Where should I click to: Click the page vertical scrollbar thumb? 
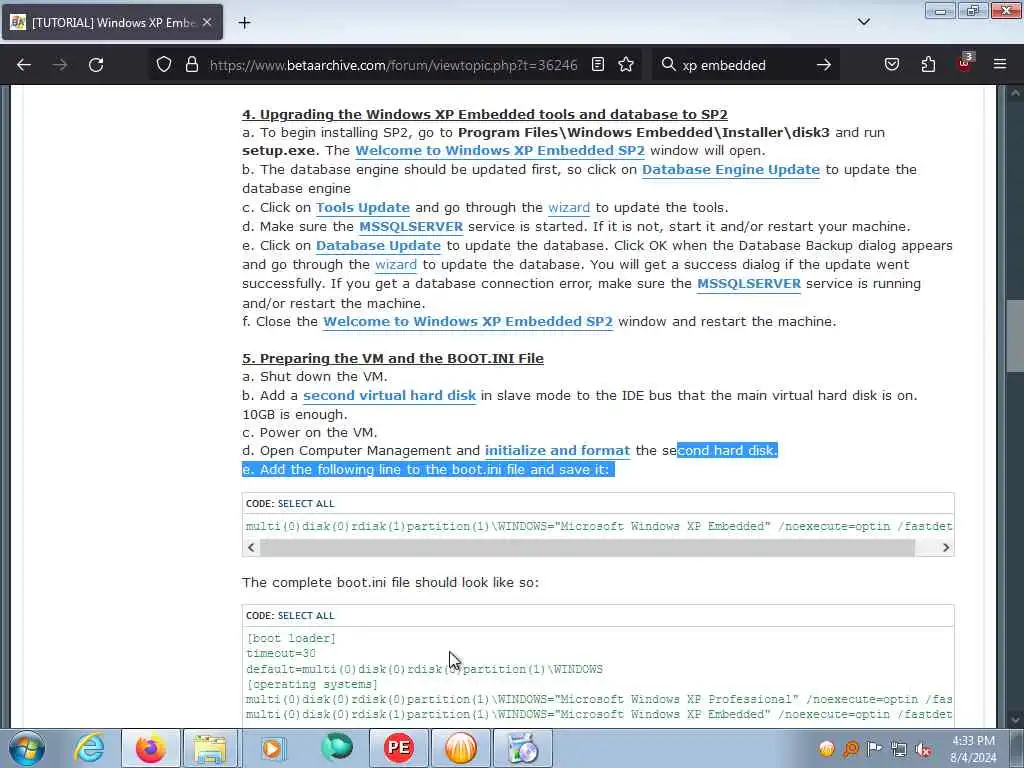[1016, 337]
